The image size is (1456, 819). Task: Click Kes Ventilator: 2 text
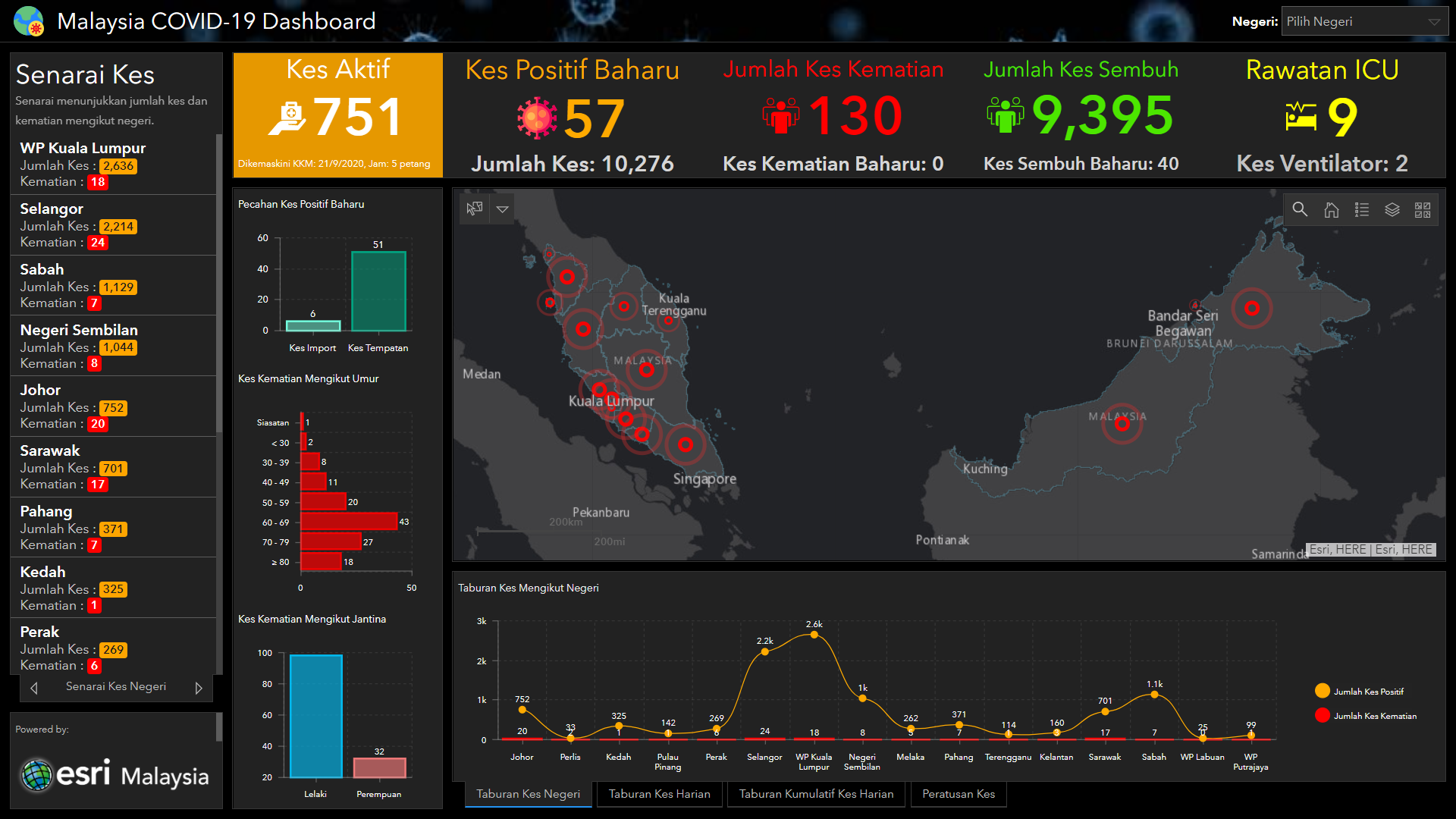coord(1322,164)
